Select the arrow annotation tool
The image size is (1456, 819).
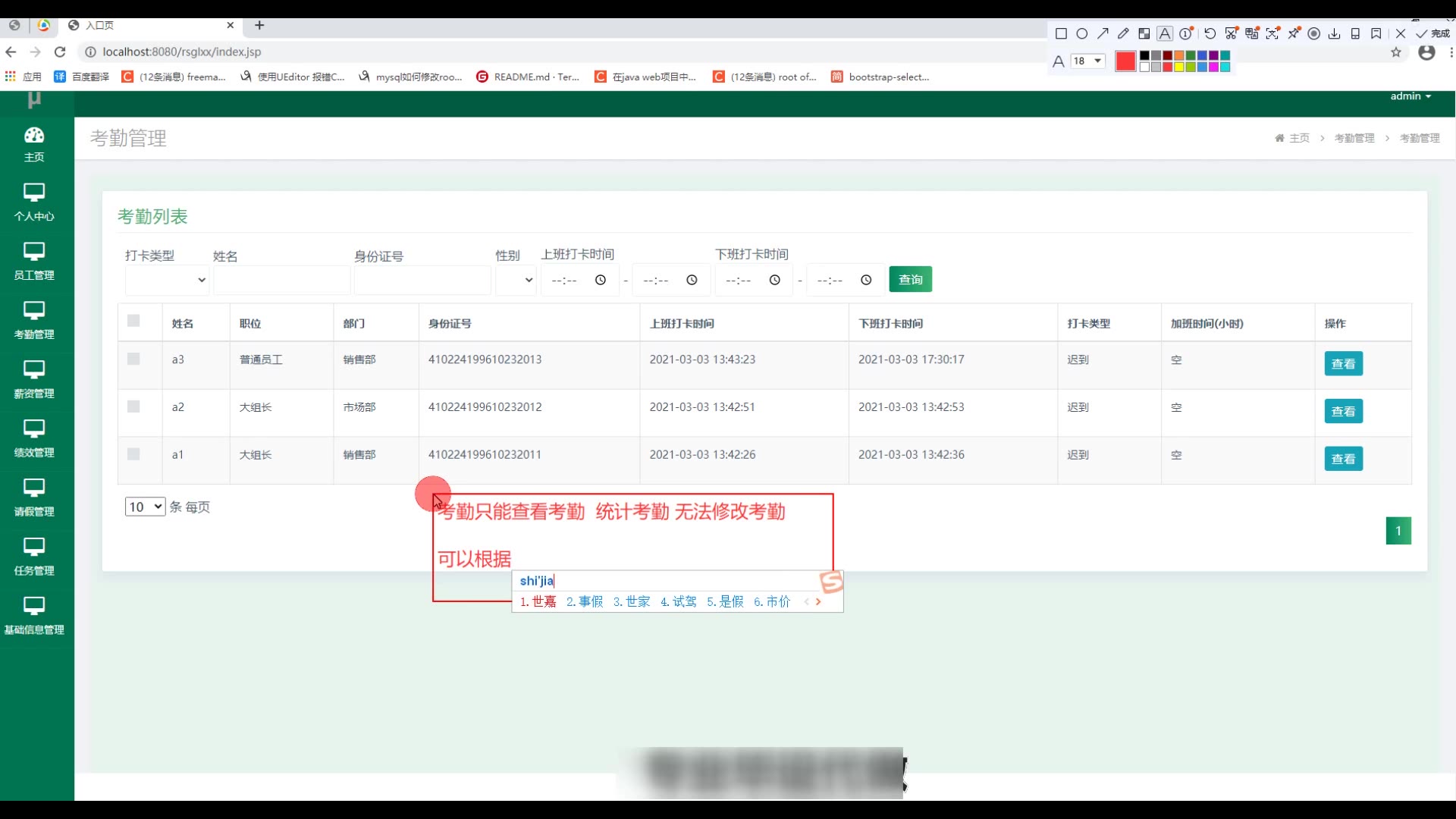(x=1103, y=33)
